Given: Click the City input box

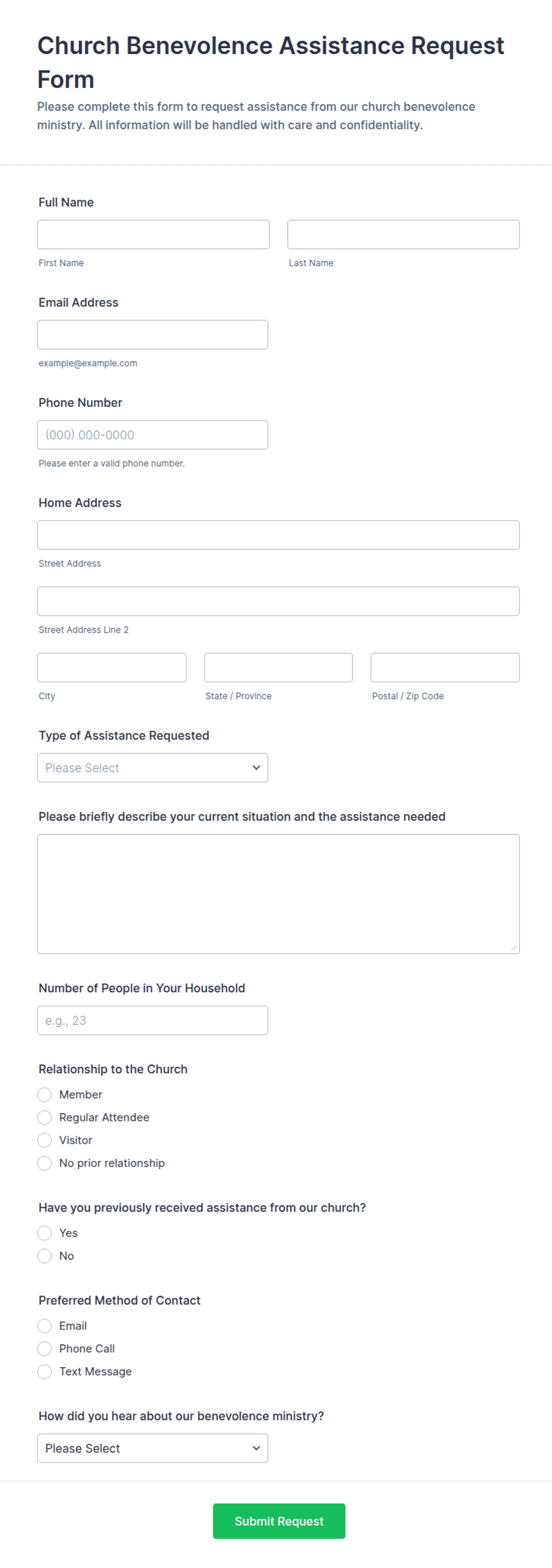Looking at the screenshot, I should pyautogui.click(x=112, y=668).
